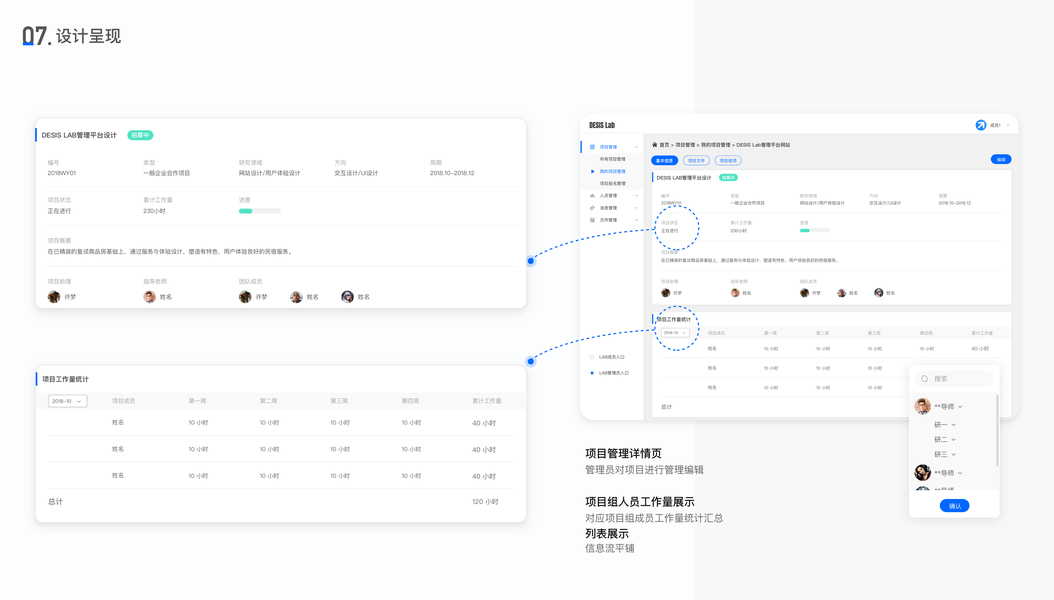Click the blue triangle beside 我的项目管理
Image resolution: width=1054 pixels, height=600 pixels.
(x=592, y=171)
